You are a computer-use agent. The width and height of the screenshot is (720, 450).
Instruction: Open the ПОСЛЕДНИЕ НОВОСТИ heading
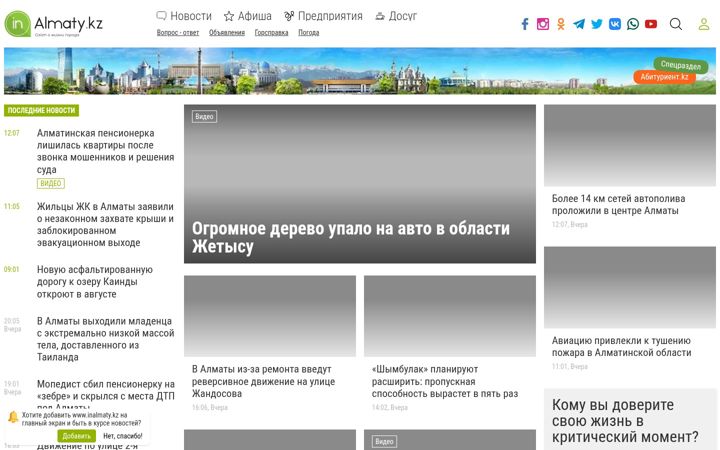[41, 110]
